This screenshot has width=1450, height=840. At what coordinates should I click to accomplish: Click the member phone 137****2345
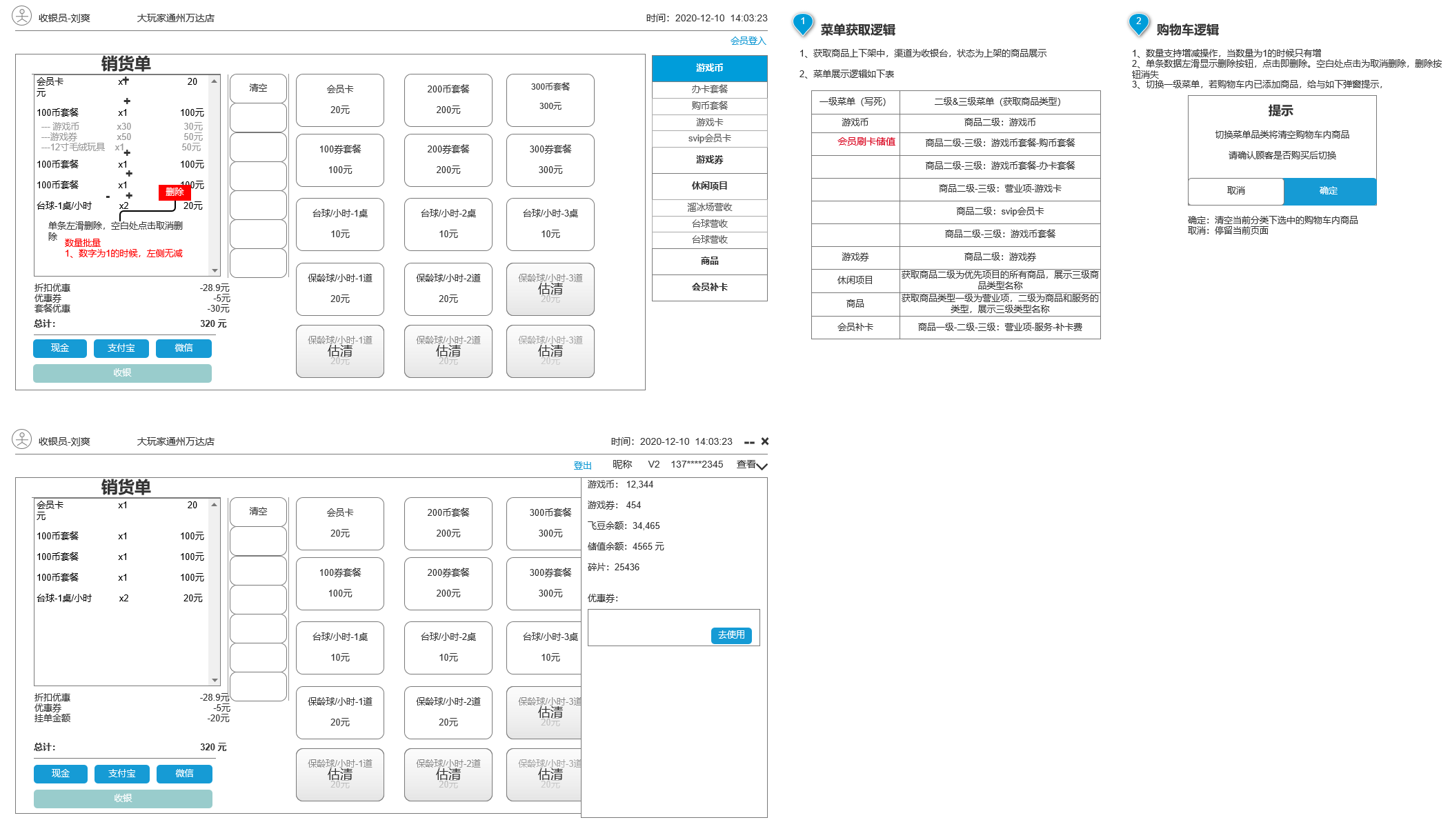697,465
